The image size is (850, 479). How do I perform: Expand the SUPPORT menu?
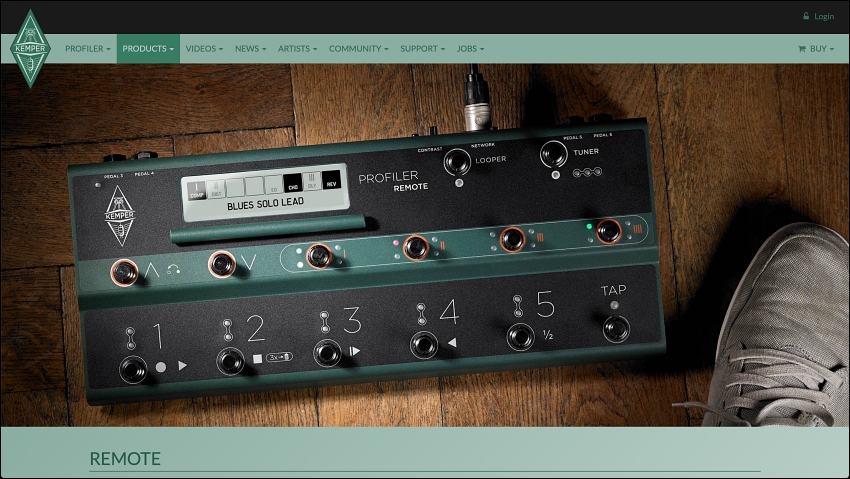click(423, 49)
